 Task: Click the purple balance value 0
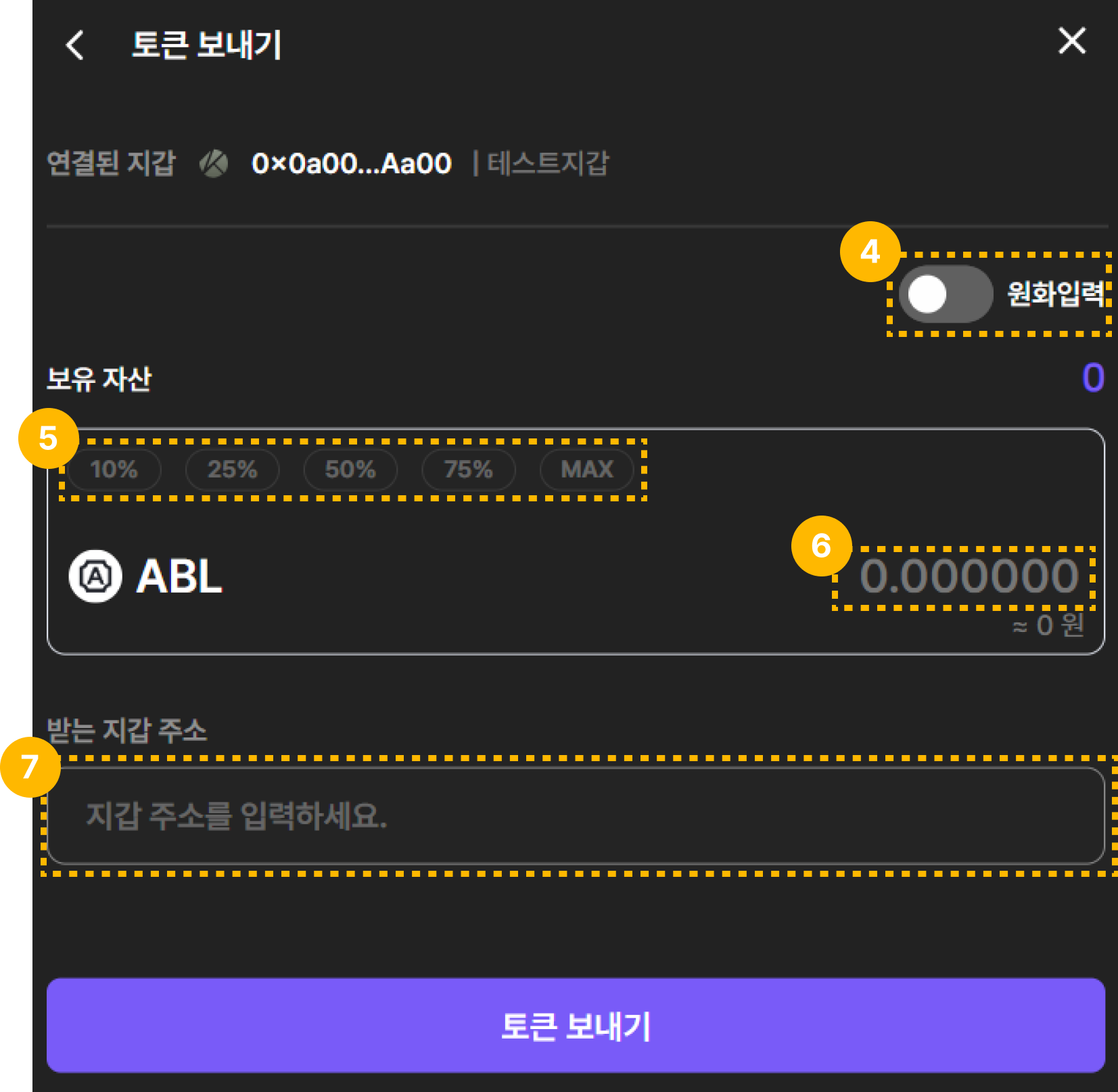click(x=1092, y=378)
